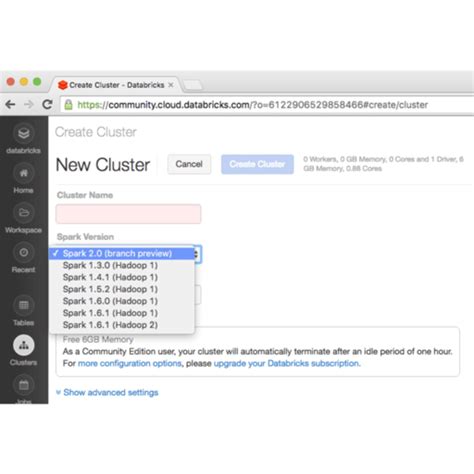
Task: Open the Tables icon in sidebar
Action: point(23,305)
